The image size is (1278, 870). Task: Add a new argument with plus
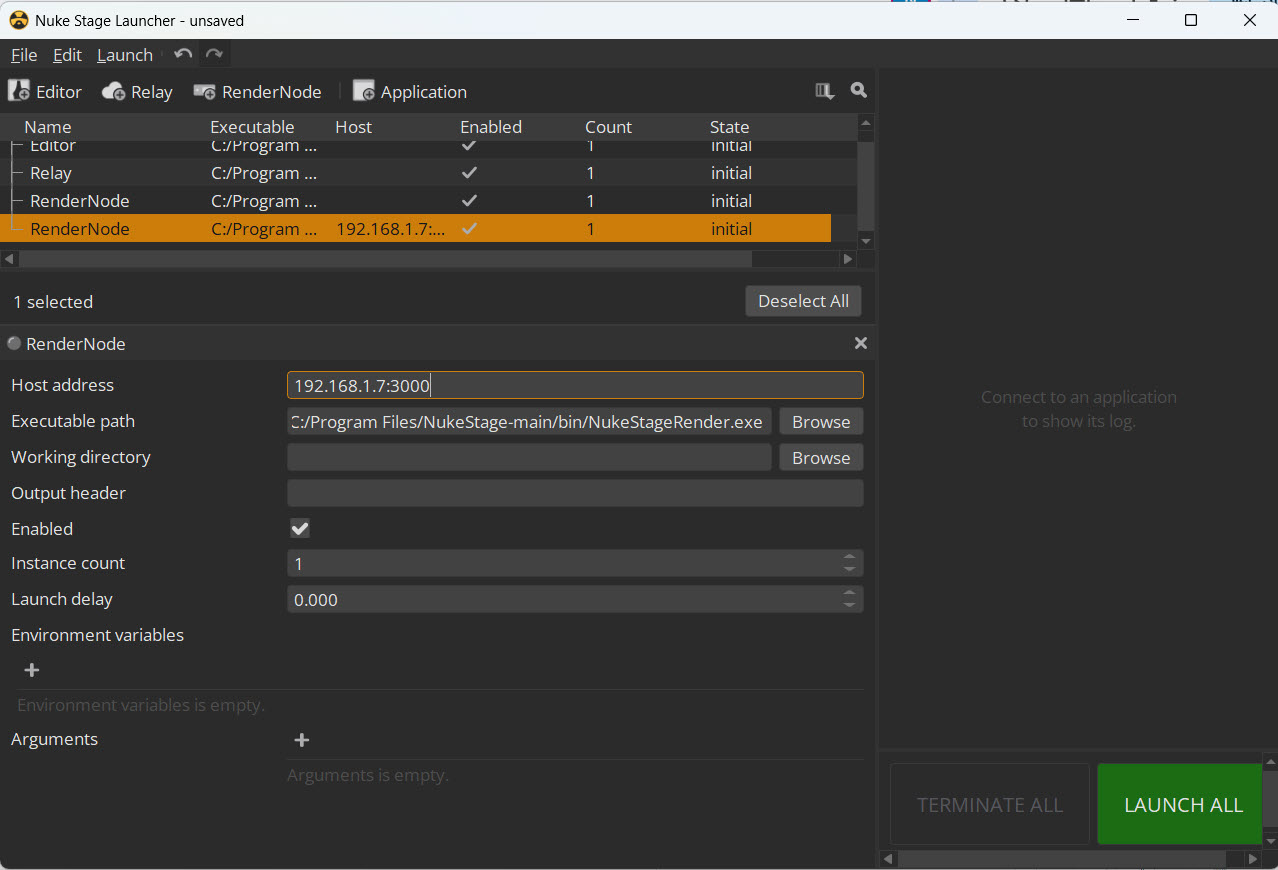click(302, 740)
